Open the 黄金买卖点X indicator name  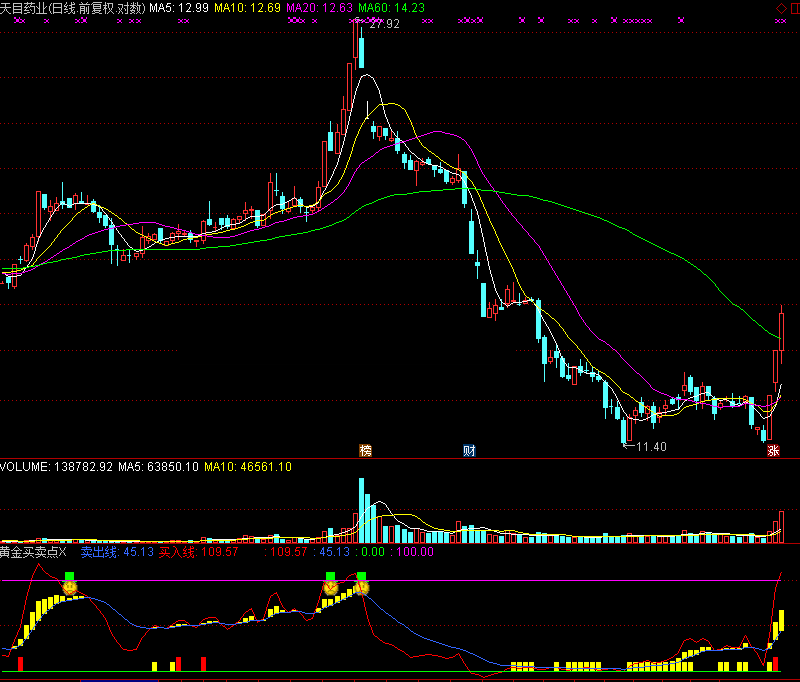coord(33,551)
